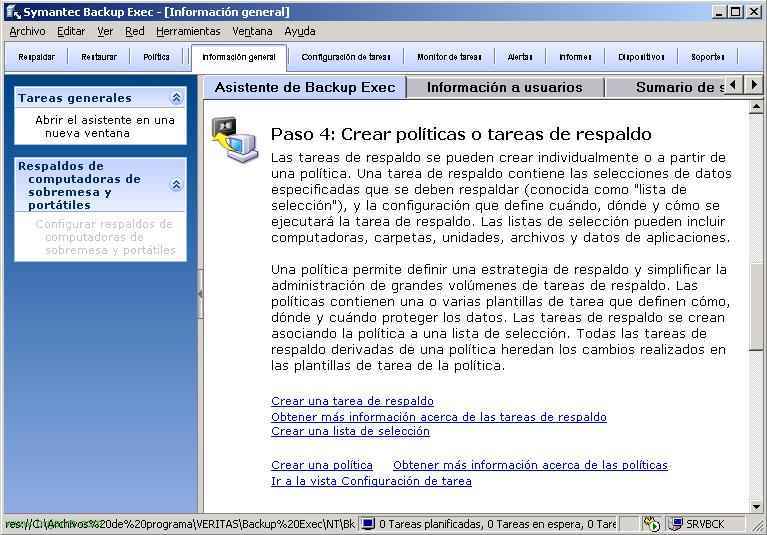Open the Herramientas menu
The width and height of the screenshot is (767, 535).
click(x=188, y=31)
